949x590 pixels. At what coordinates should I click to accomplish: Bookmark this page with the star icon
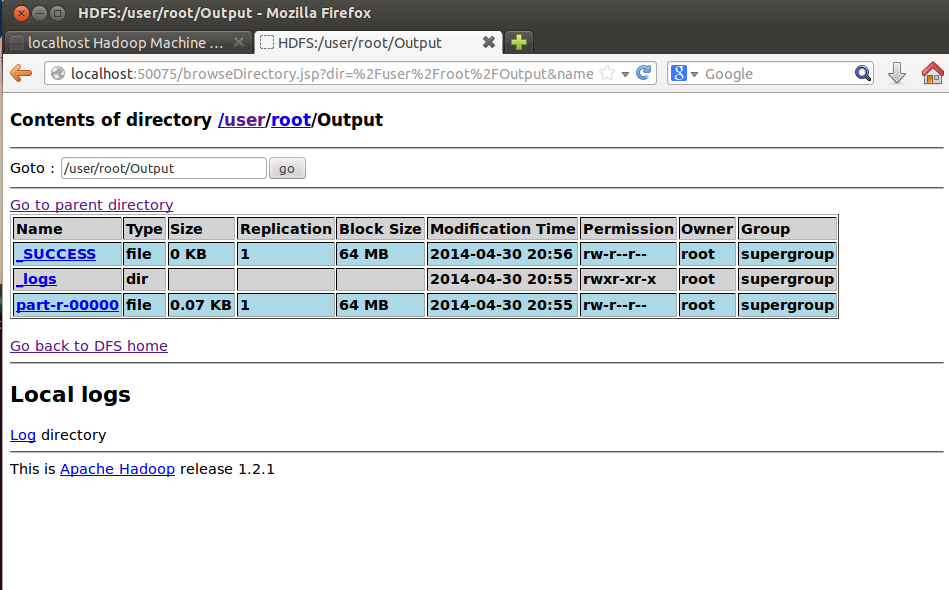point(607,73)
